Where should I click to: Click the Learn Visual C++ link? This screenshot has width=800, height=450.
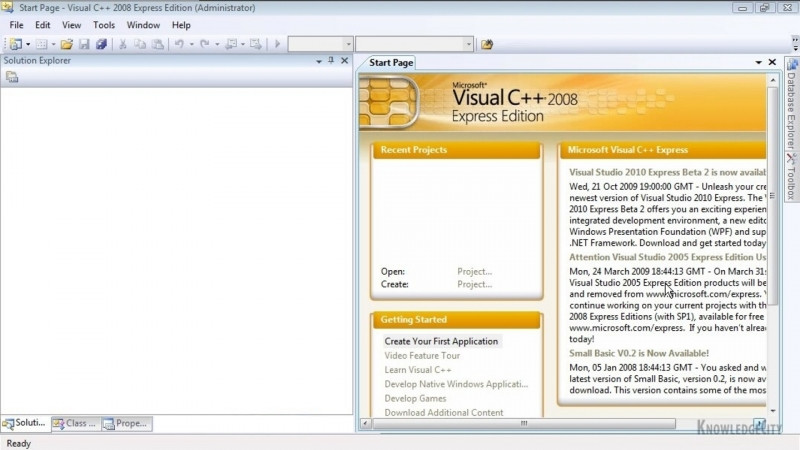point(418,370)
